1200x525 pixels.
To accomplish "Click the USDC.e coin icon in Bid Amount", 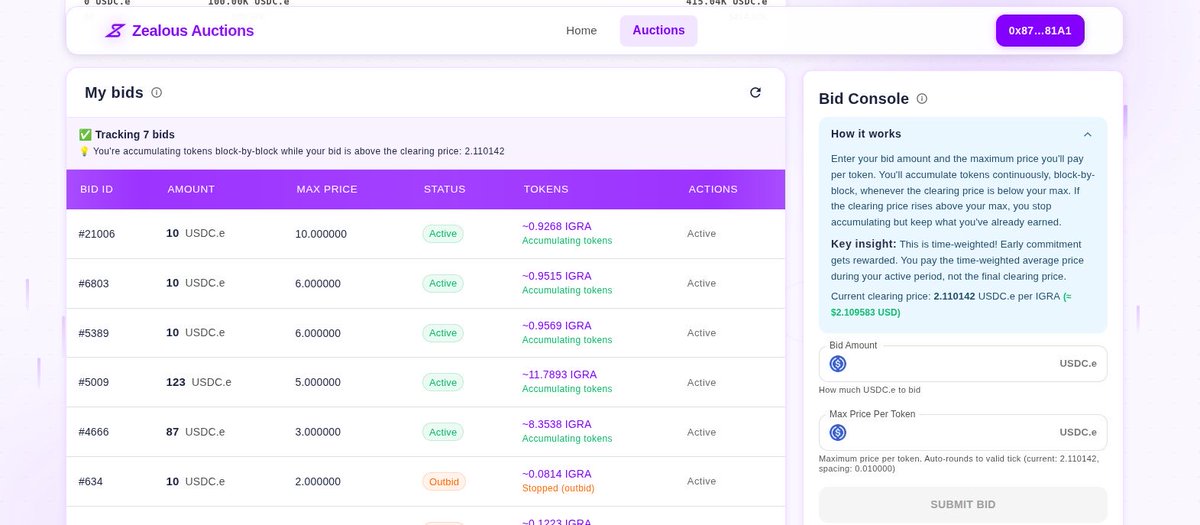I will 838,364.
